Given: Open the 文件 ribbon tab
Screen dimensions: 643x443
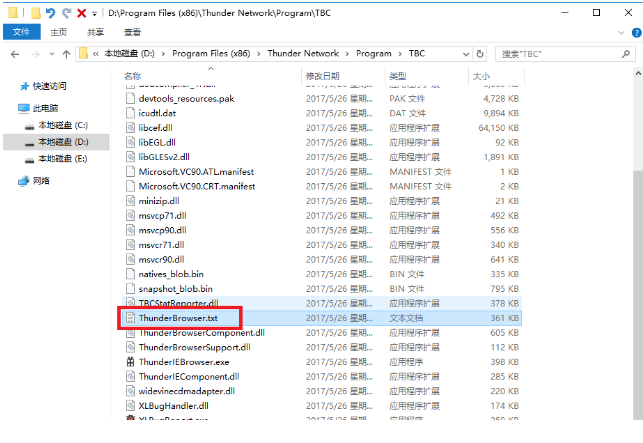Looking at the screenshot, I should coord(21,32).
